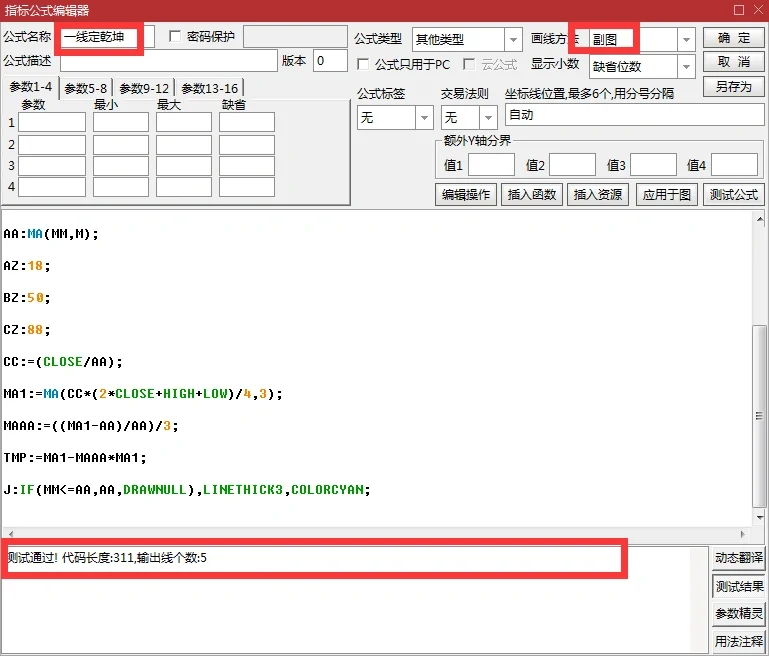The height and width of the screenshot is (656, 769).
Task: Open the 公式类型 dropdown
Action: pyautogui.click(x=513, y=39)
